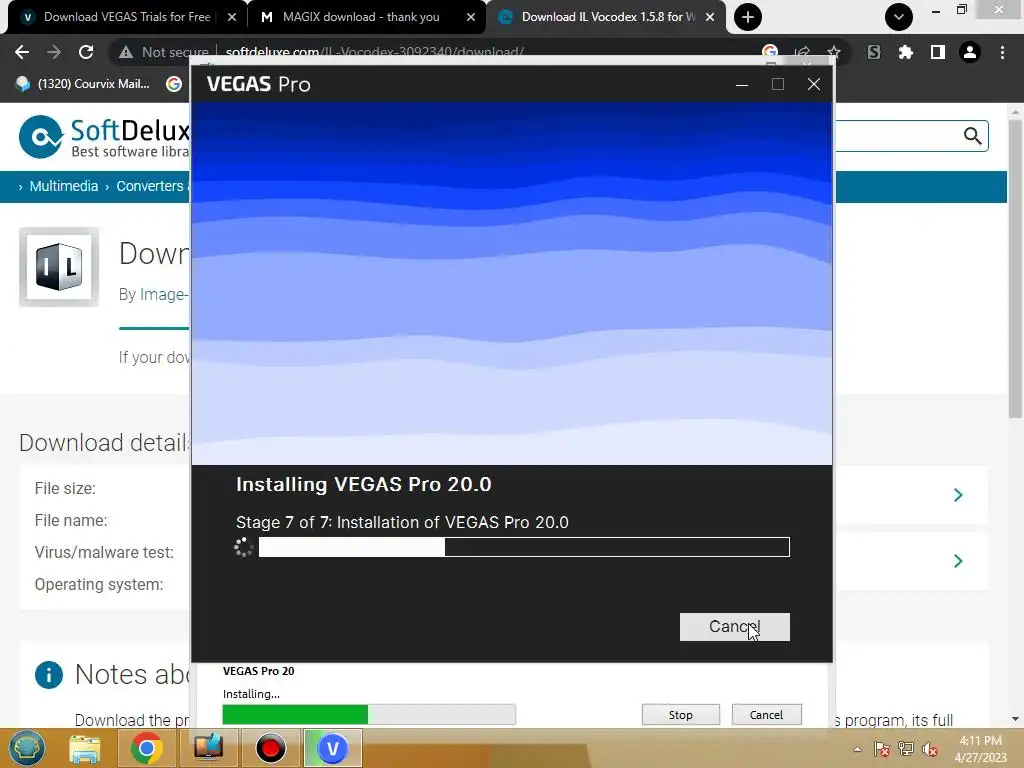
Task: Click the "Operating system:" label
Action: pyautogui.click(x=99, y=584)
